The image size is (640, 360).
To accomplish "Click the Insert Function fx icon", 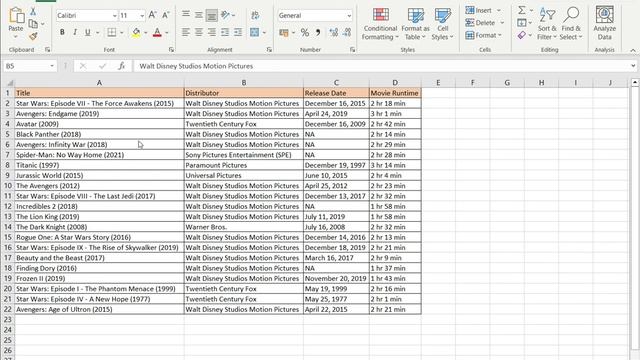I will click(121, 66).
